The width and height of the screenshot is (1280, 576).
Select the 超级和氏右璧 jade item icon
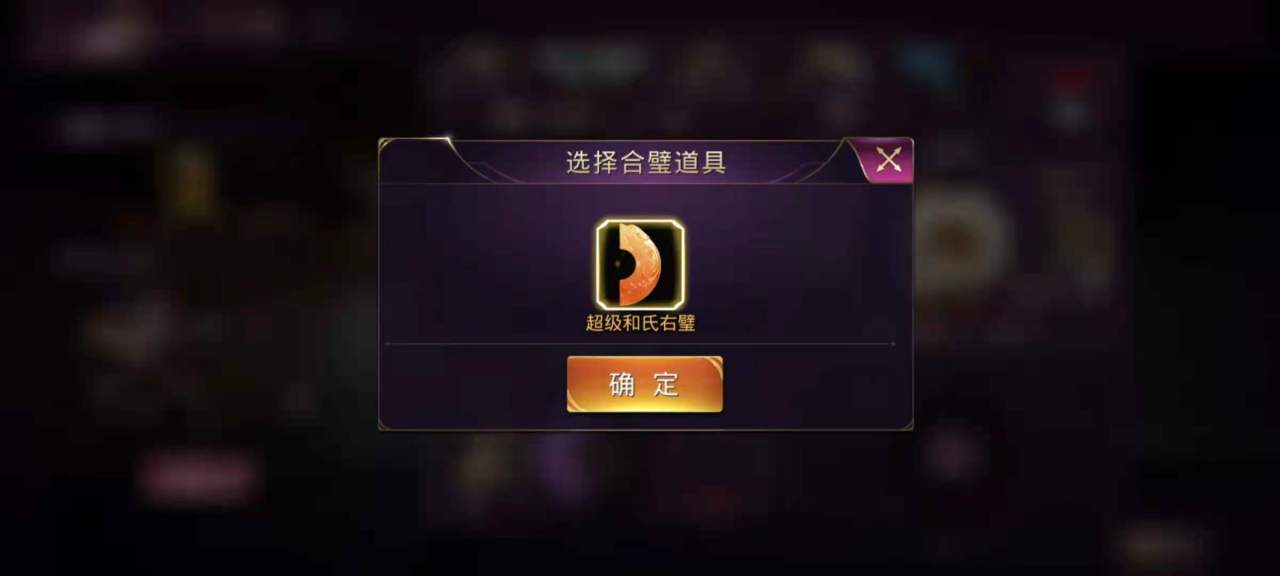click(x=640, y=265)
